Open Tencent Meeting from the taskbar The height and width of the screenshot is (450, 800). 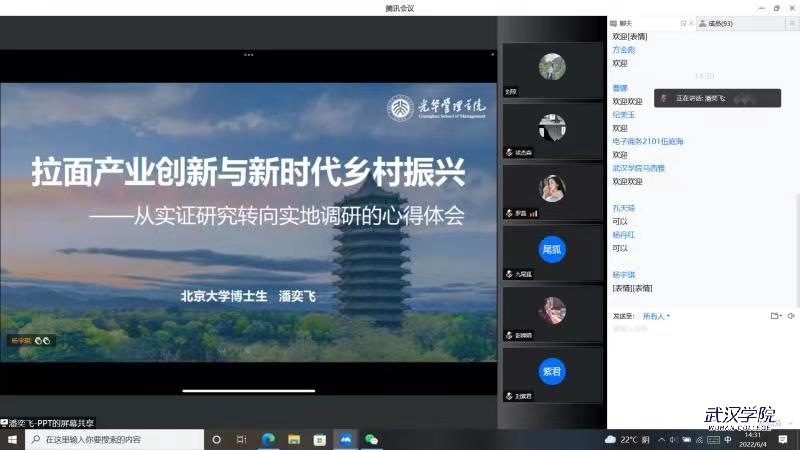[346, 439]
